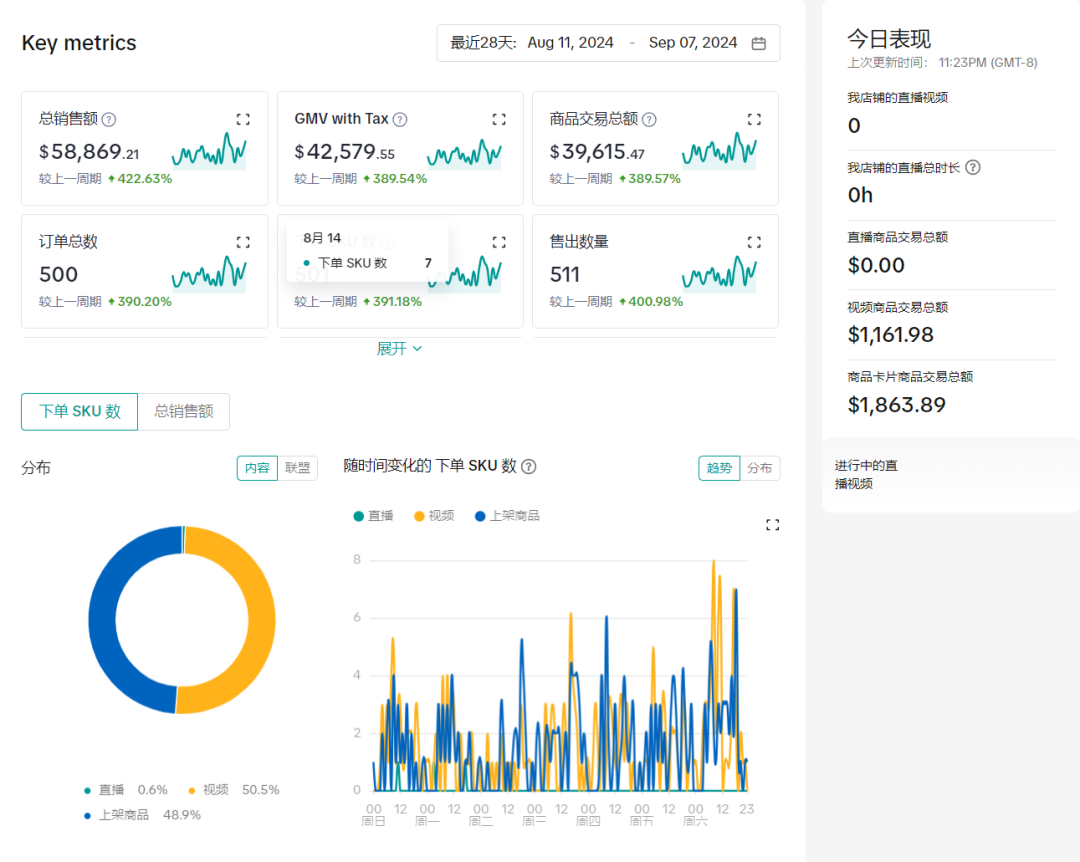This screenshot has width=1080, height=862.
Task: Open help icon next to 总销售额
Action: 109,119
